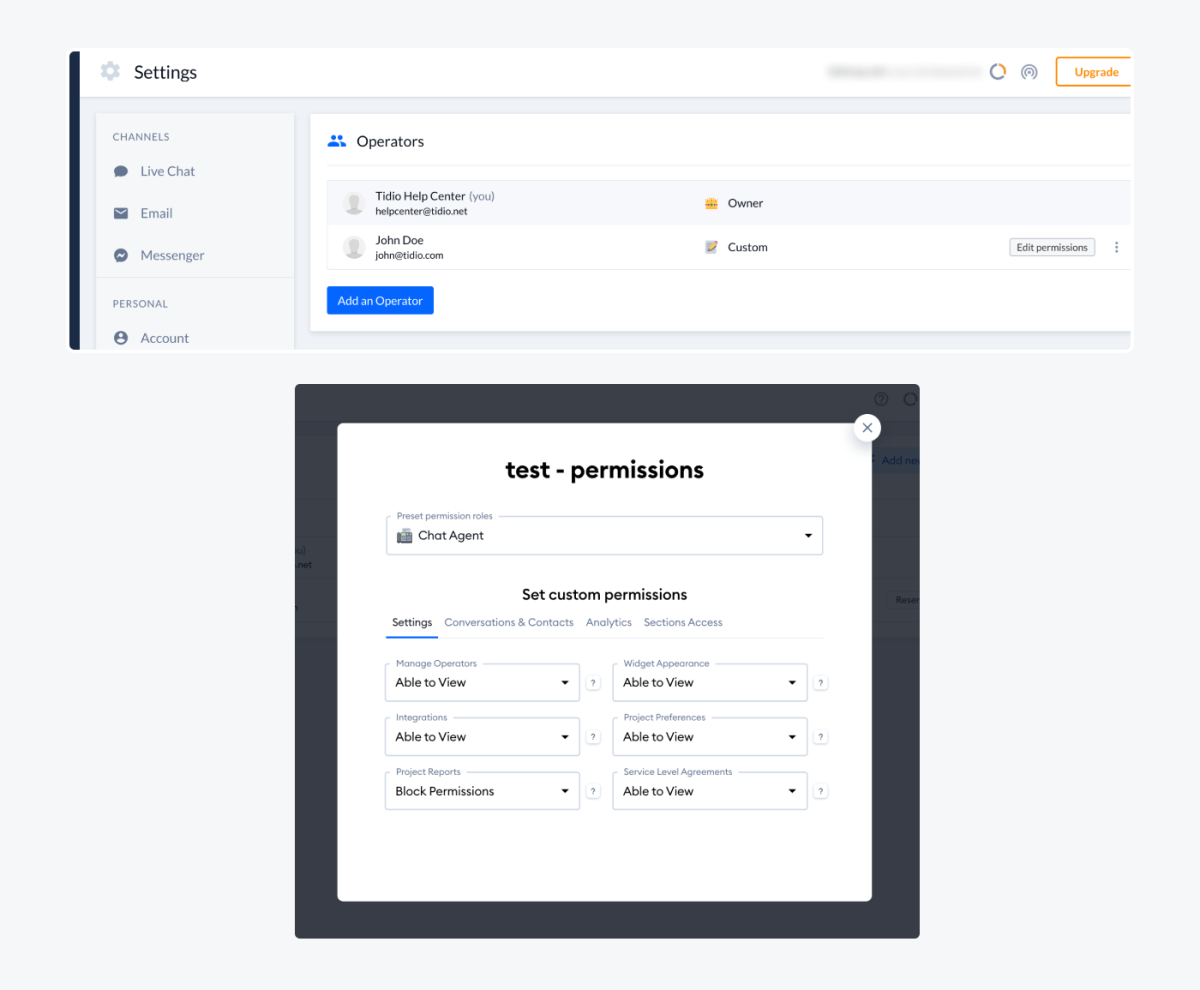Open the Preset permission roles dropdown
The width and height of the screenshot is (1200, 990).
coord(604,536)
